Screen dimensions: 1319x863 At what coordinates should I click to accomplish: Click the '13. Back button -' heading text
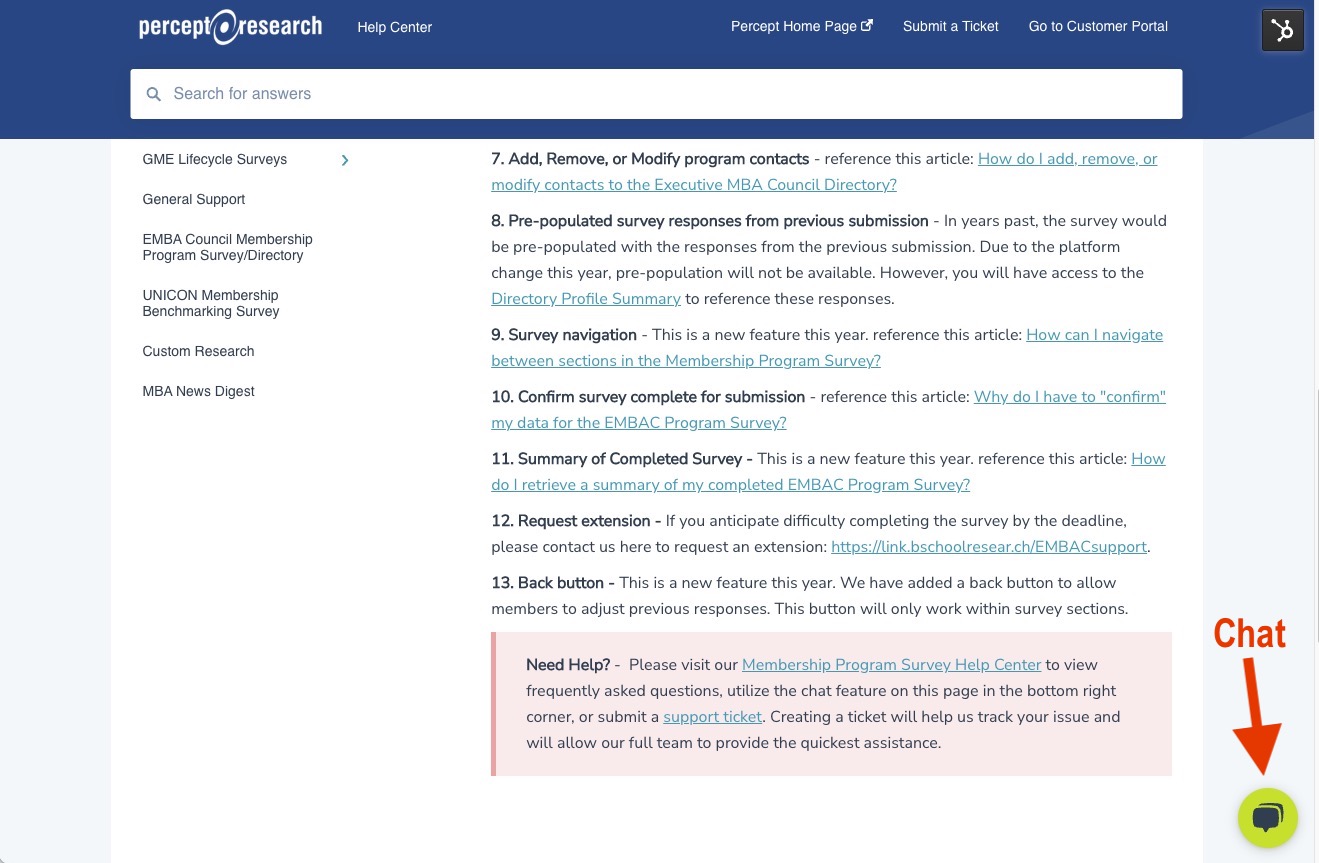point(553,582)
